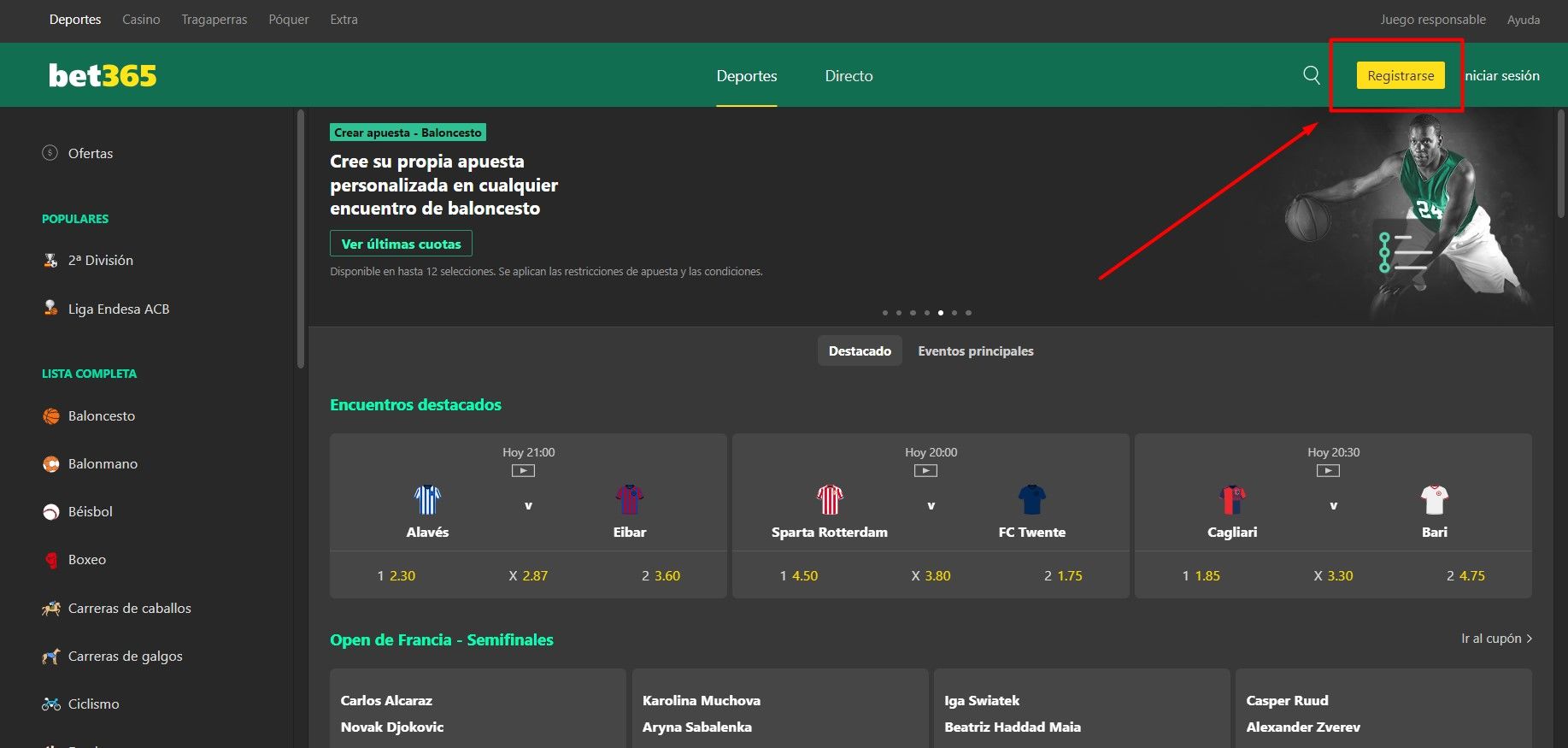The image size is (1568, 748).
Task: Click the Bari shirt icon
Action: click(1435, 499)
